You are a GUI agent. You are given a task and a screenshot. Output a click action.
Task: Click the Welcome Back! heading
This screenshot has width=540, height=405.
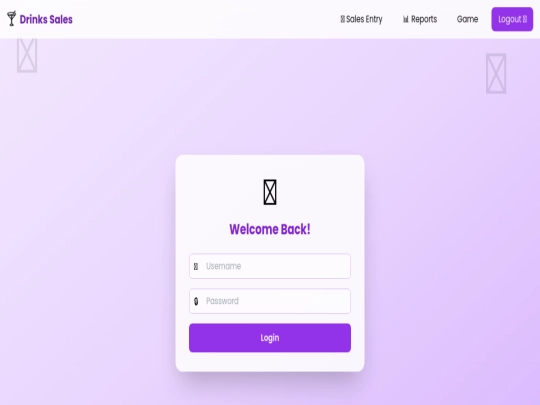point(270,229)
